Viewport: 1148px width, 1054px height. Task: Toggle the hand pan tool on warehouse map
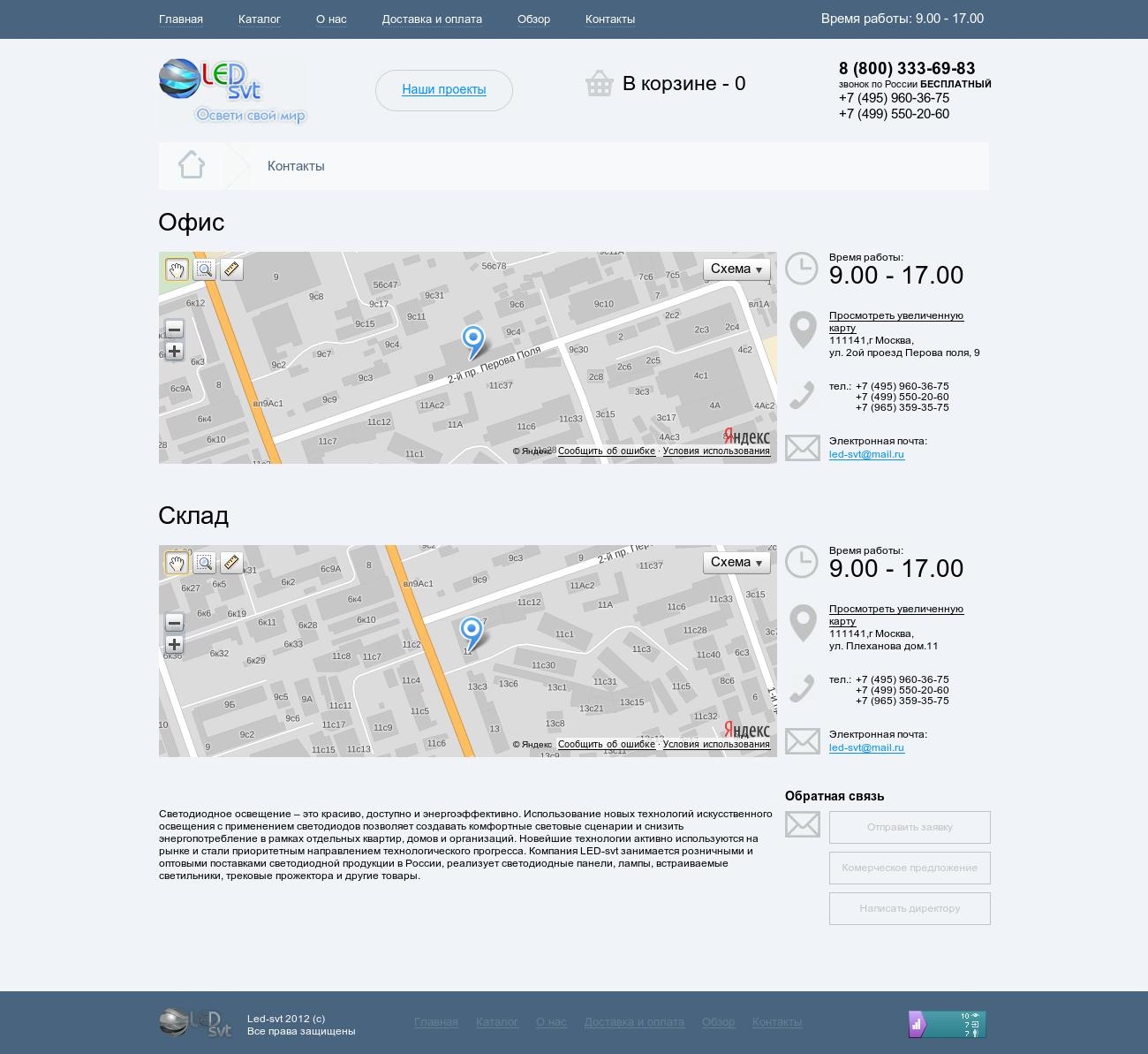pos(177,563)
